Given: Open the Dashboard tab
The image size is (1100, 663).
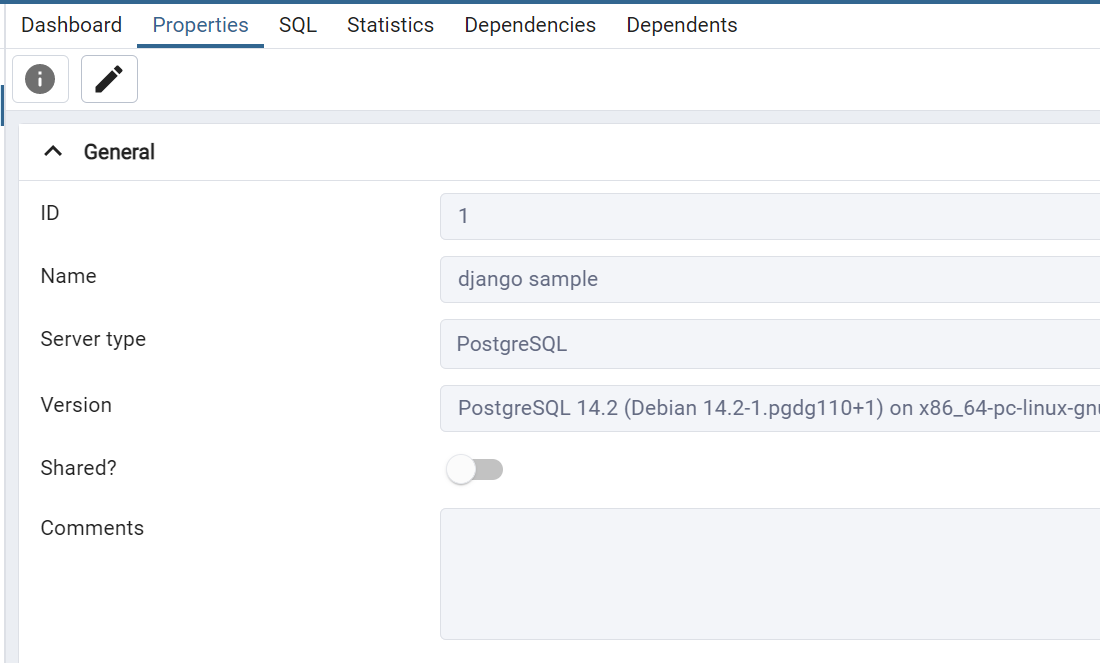Looking at the screenshot, I should 72,25.
